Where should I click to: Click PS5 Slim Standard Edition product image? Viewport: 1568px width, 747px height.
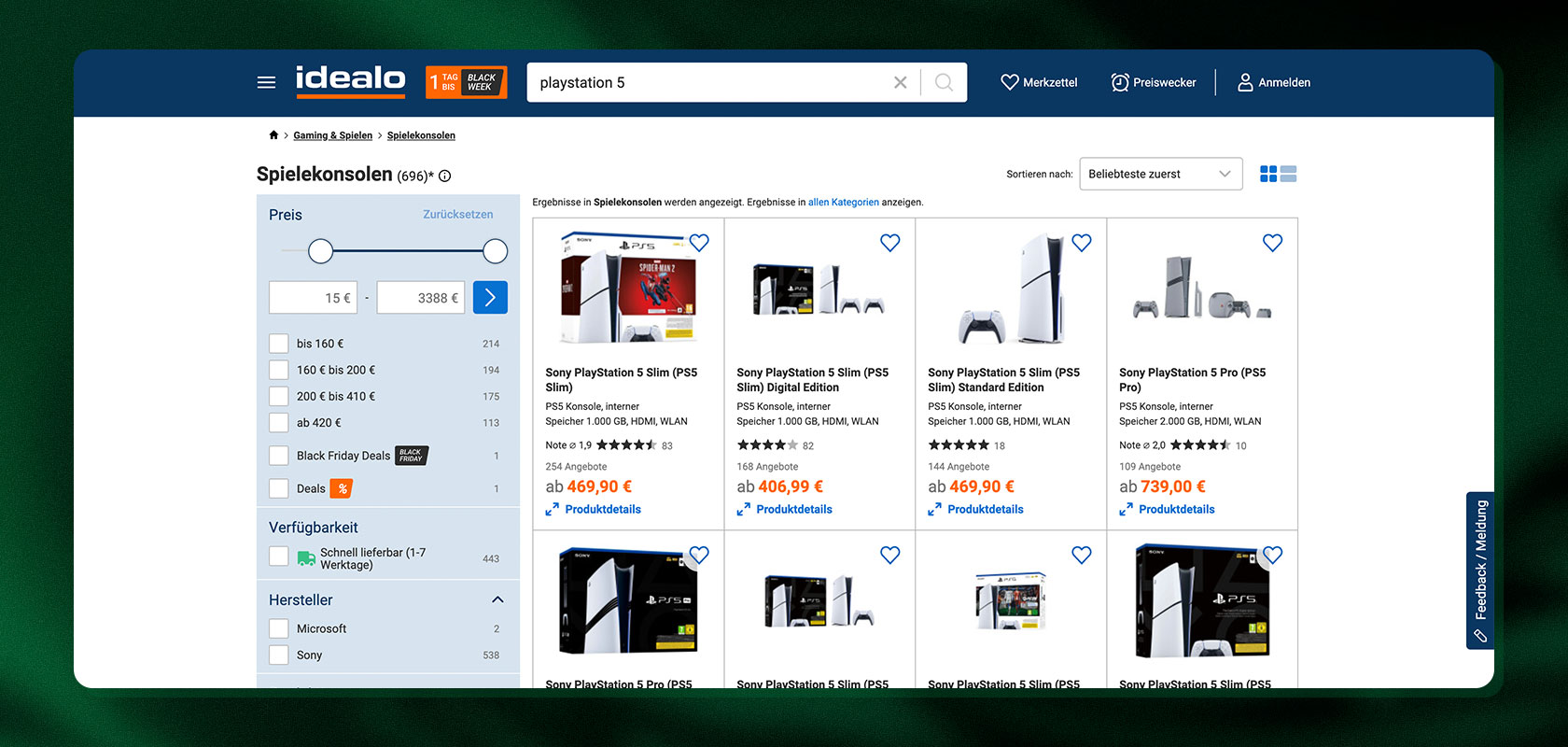point(1011,289)
